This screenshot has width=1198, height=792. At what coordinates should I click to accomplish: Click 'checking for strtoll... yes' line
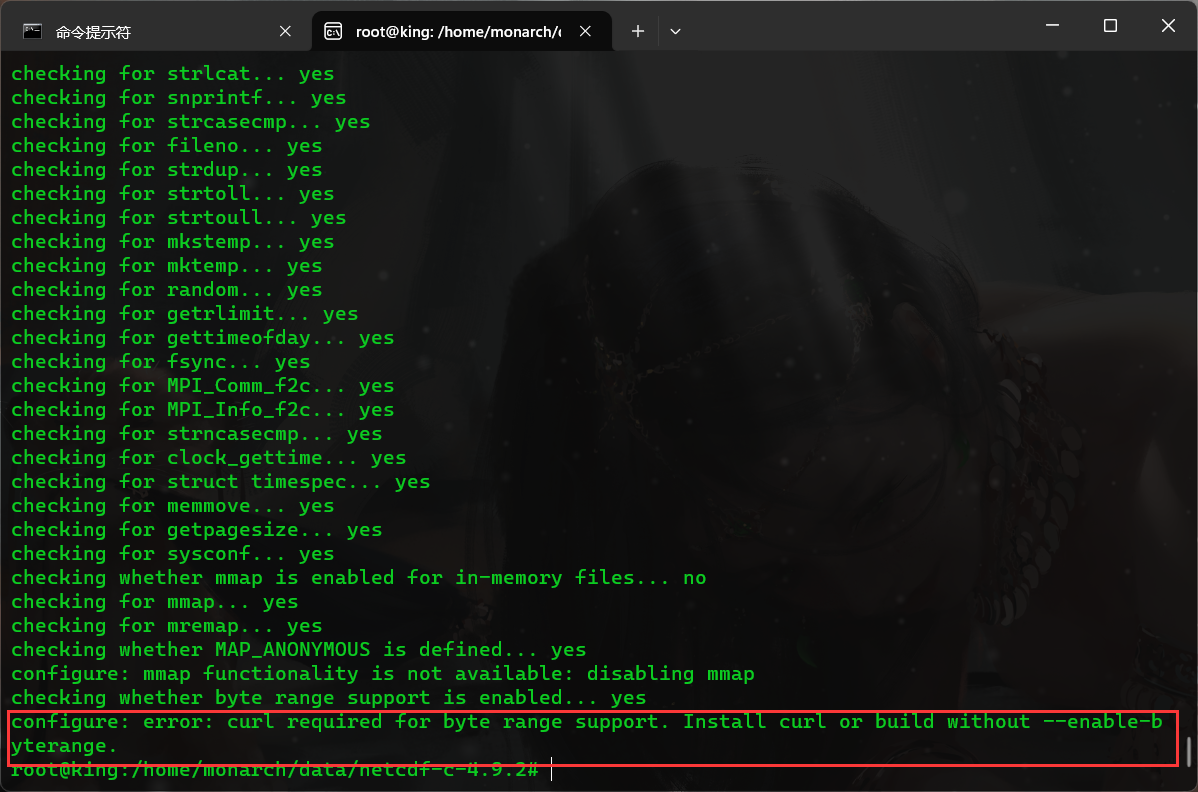pyautogui.click(x=173, y=194)
